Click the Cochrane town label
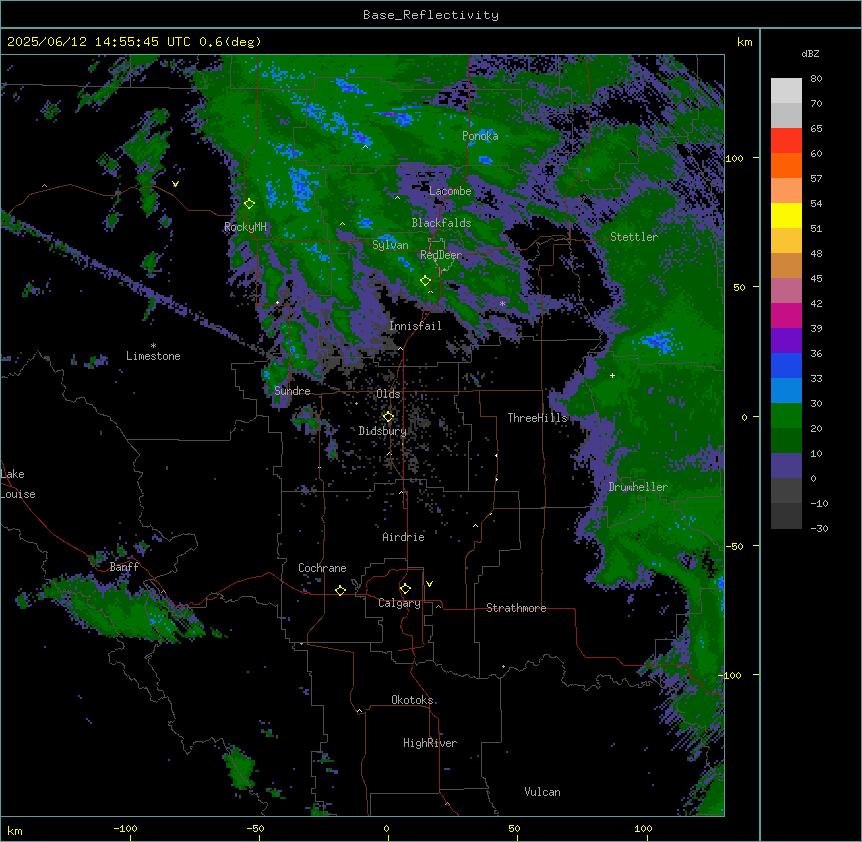 322,568
